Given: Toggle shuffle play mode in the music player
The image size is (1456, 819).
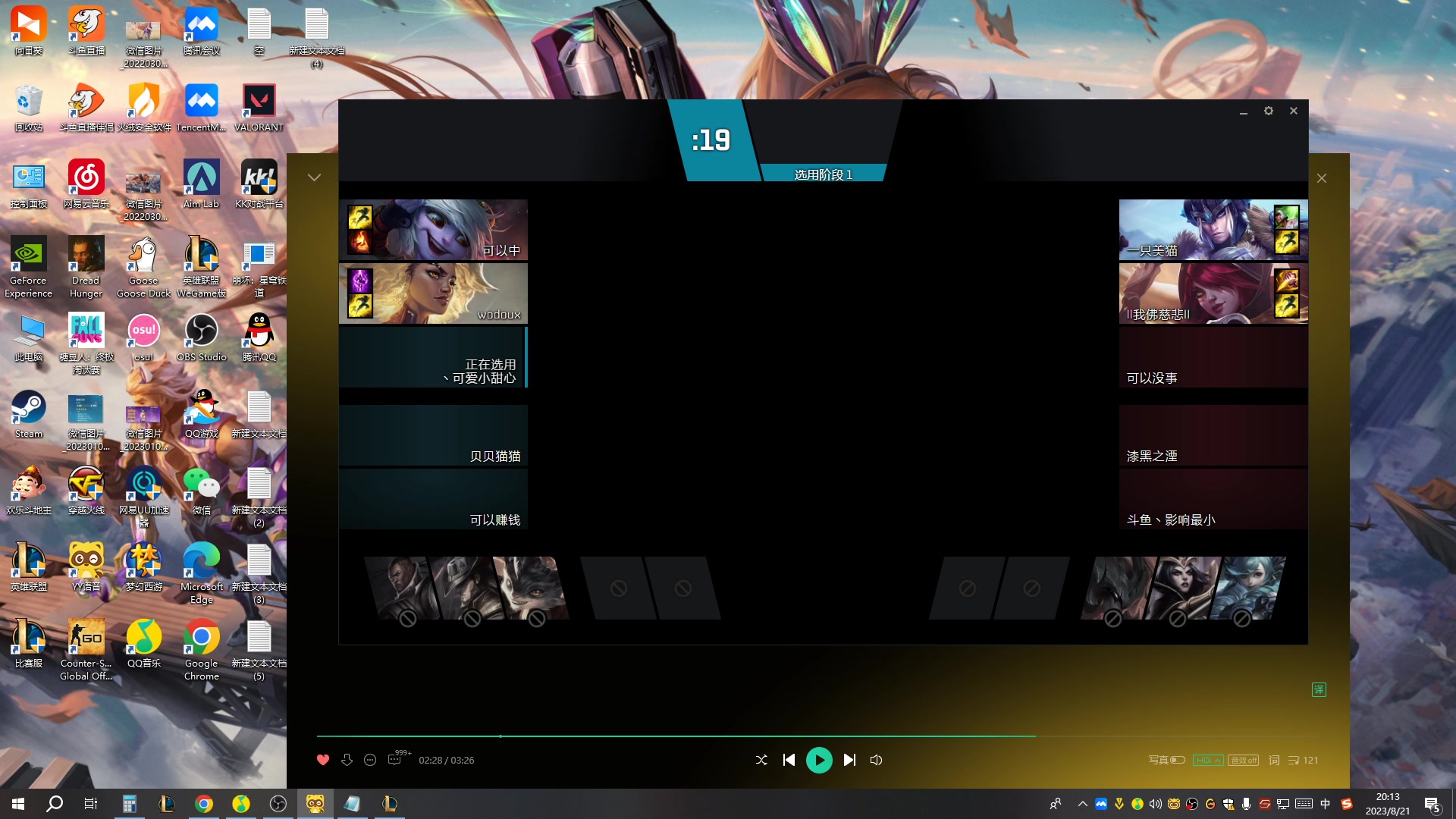Looking at the screenshot, I should 761,760.
